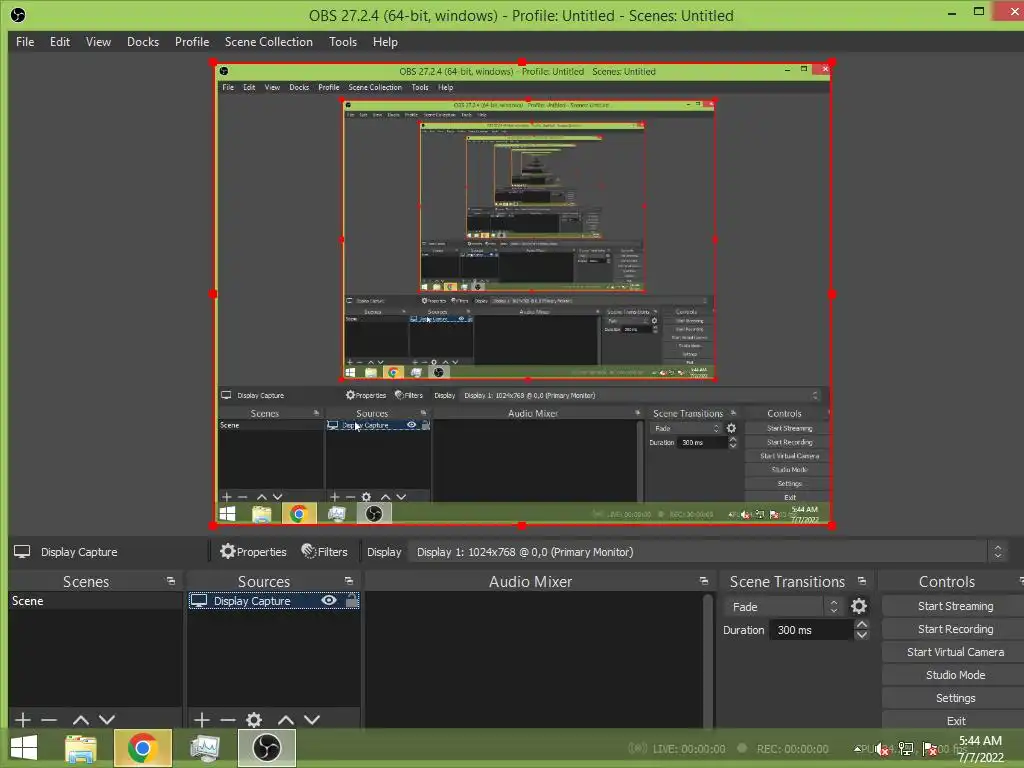Open the File menu

(x=25, y=42)
